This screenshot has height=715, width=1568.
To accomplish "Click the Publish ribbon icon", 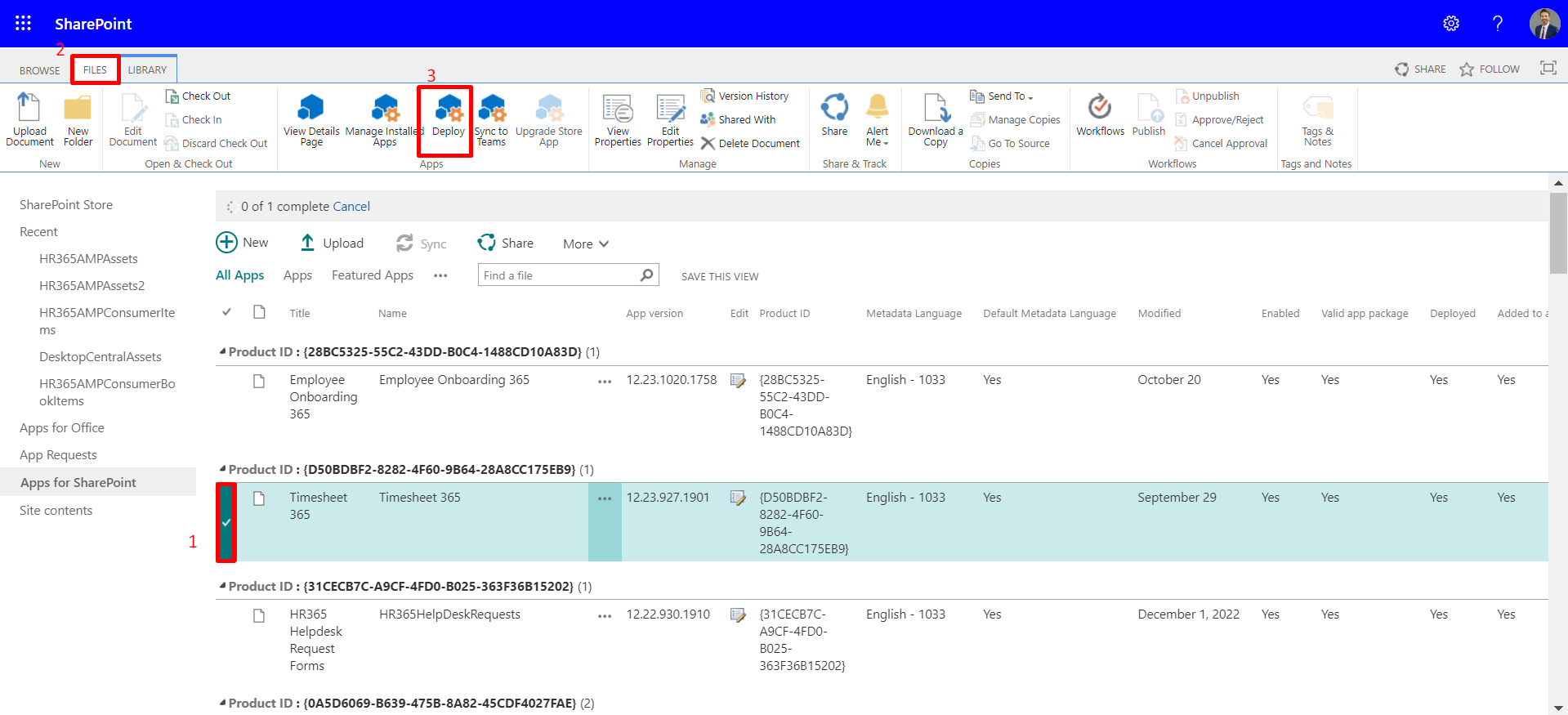I will [1149, 114].
